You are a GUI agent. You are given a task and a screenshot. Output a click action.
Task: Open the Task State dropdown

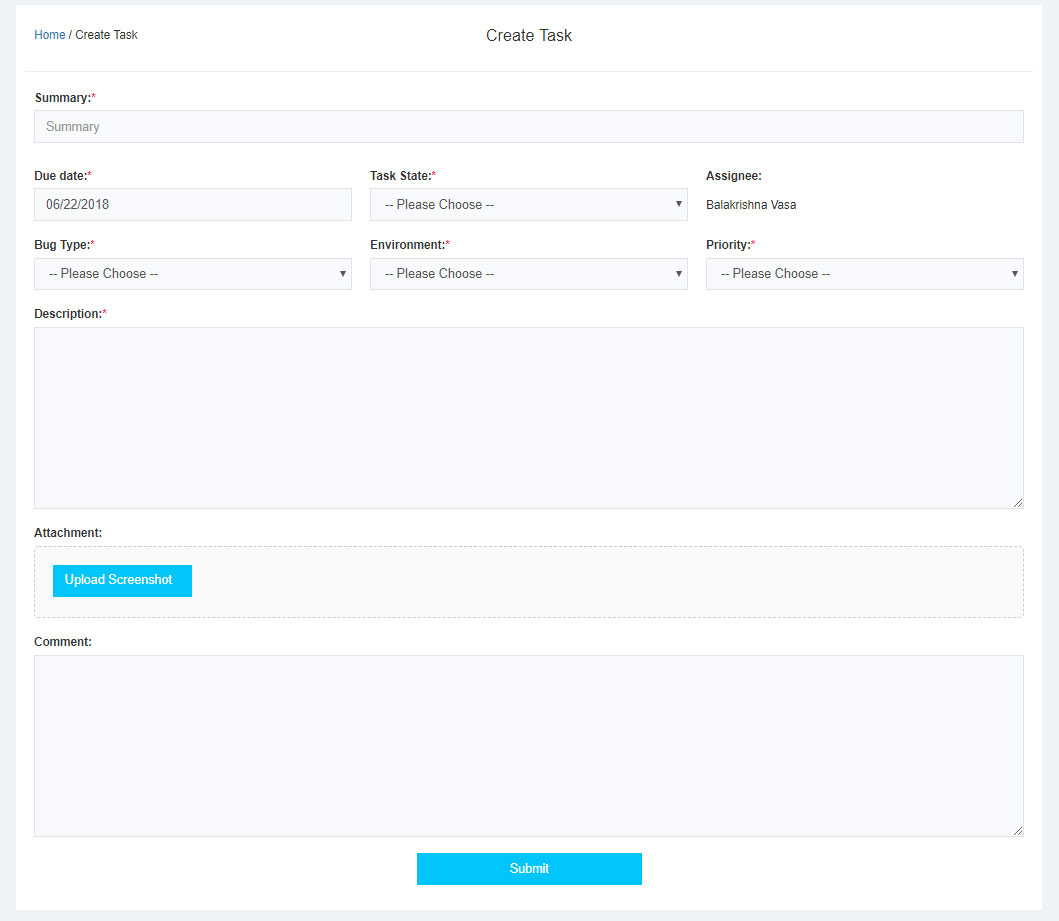pyautogui.click(x=528, y=205)
